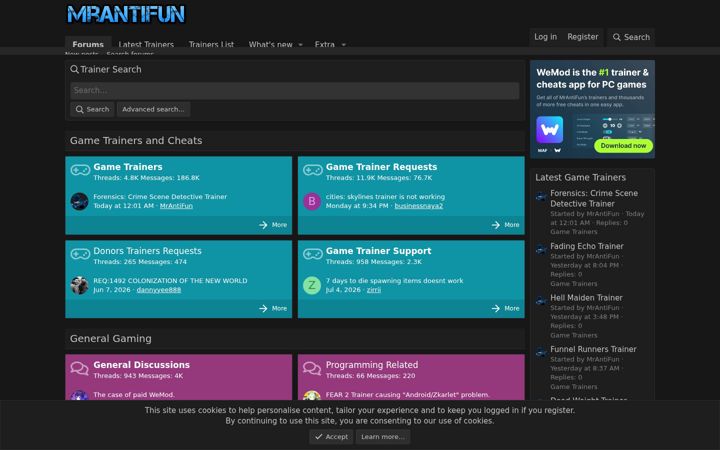Expand the Extra dropdown arrow

pos(343,45)
